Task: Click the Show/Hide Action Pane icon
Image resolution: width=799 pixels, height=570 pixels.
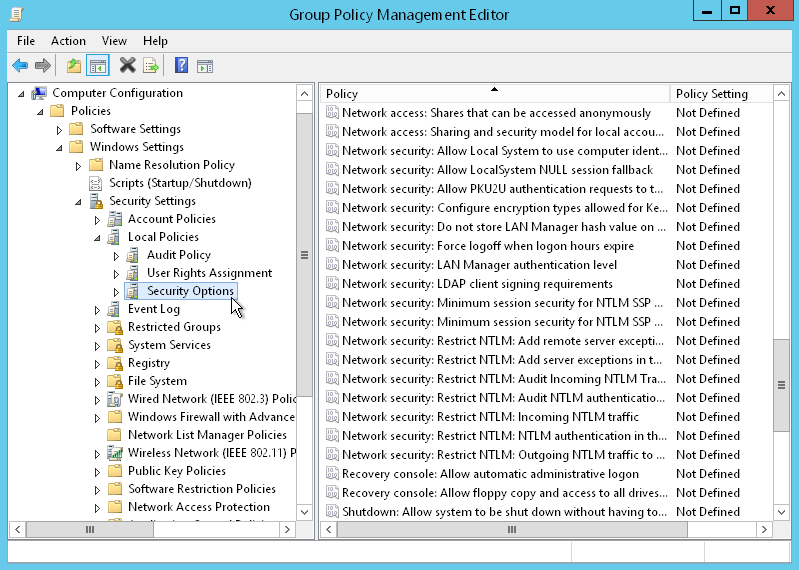Action: point(205,66)
